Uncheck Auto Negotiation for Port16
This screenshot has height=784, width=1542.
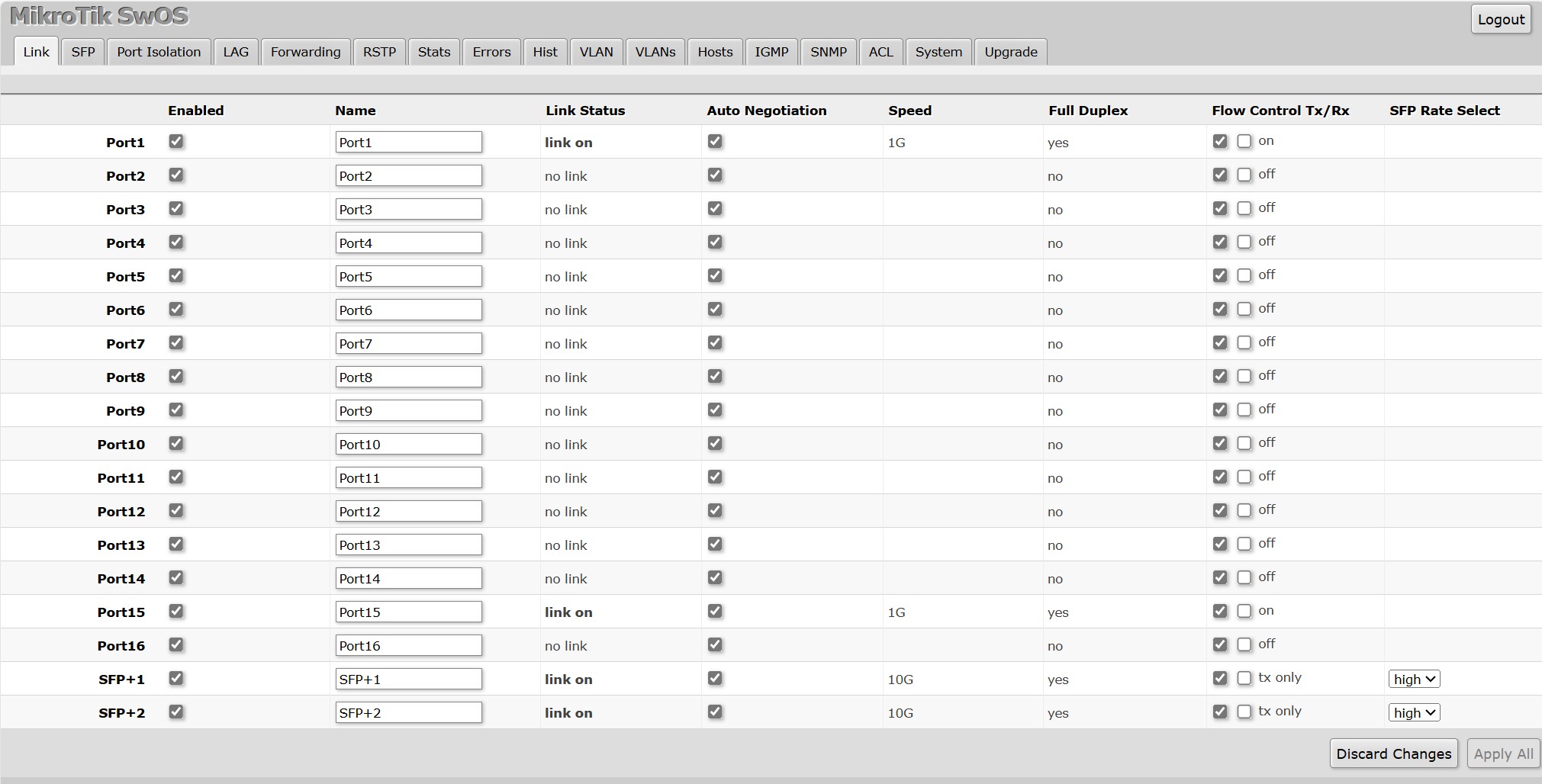click(715, 644)
